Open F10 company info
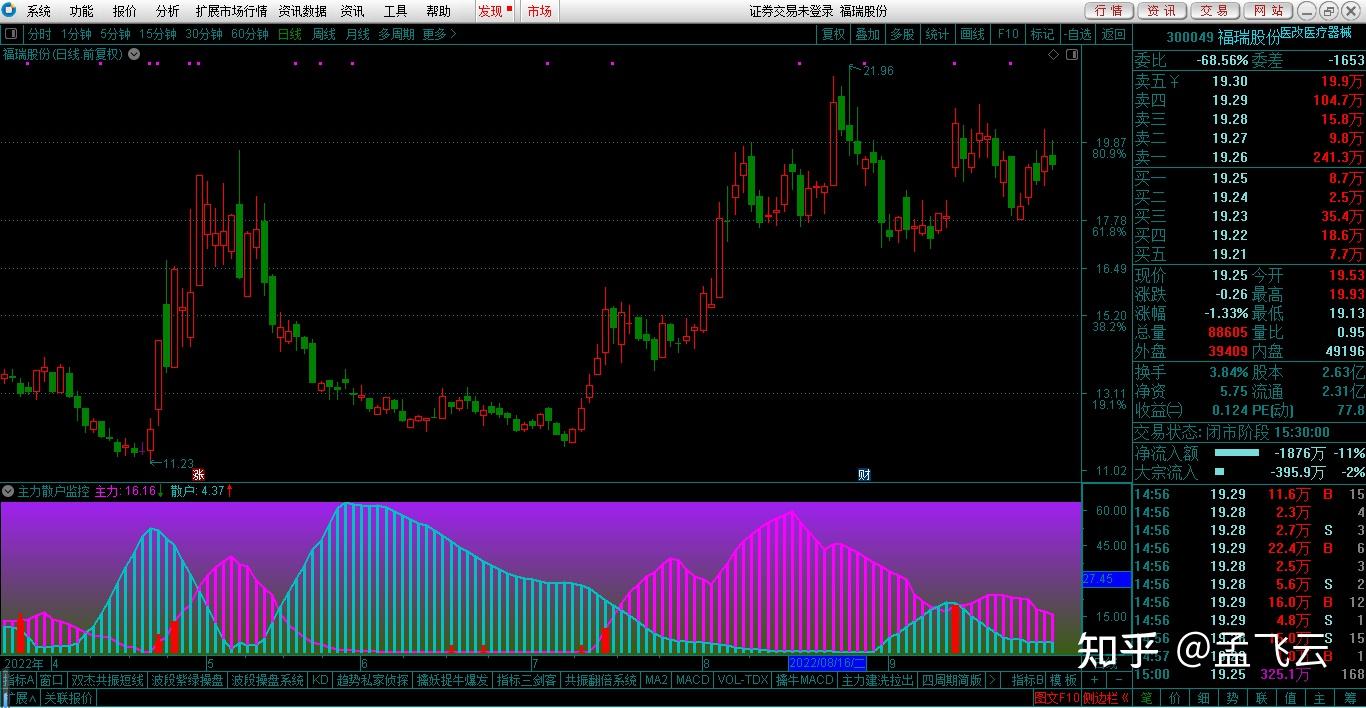Viewport: 1366px width, 708px height. pos(1007,34)
